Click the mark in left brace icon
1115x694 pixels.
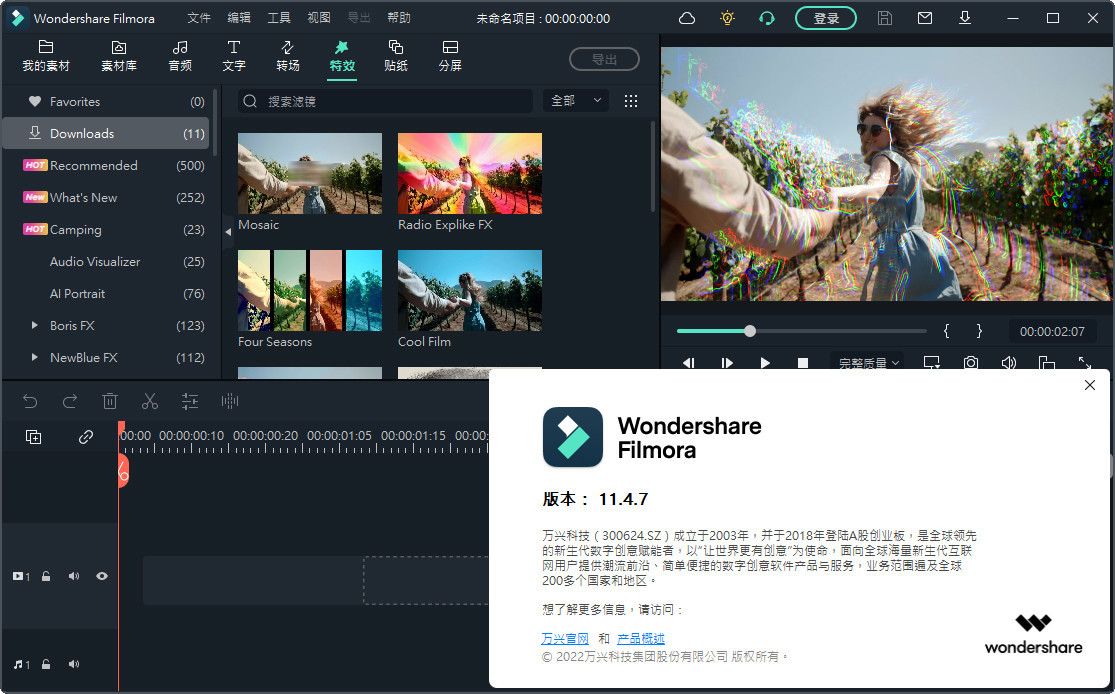(946, 331)
